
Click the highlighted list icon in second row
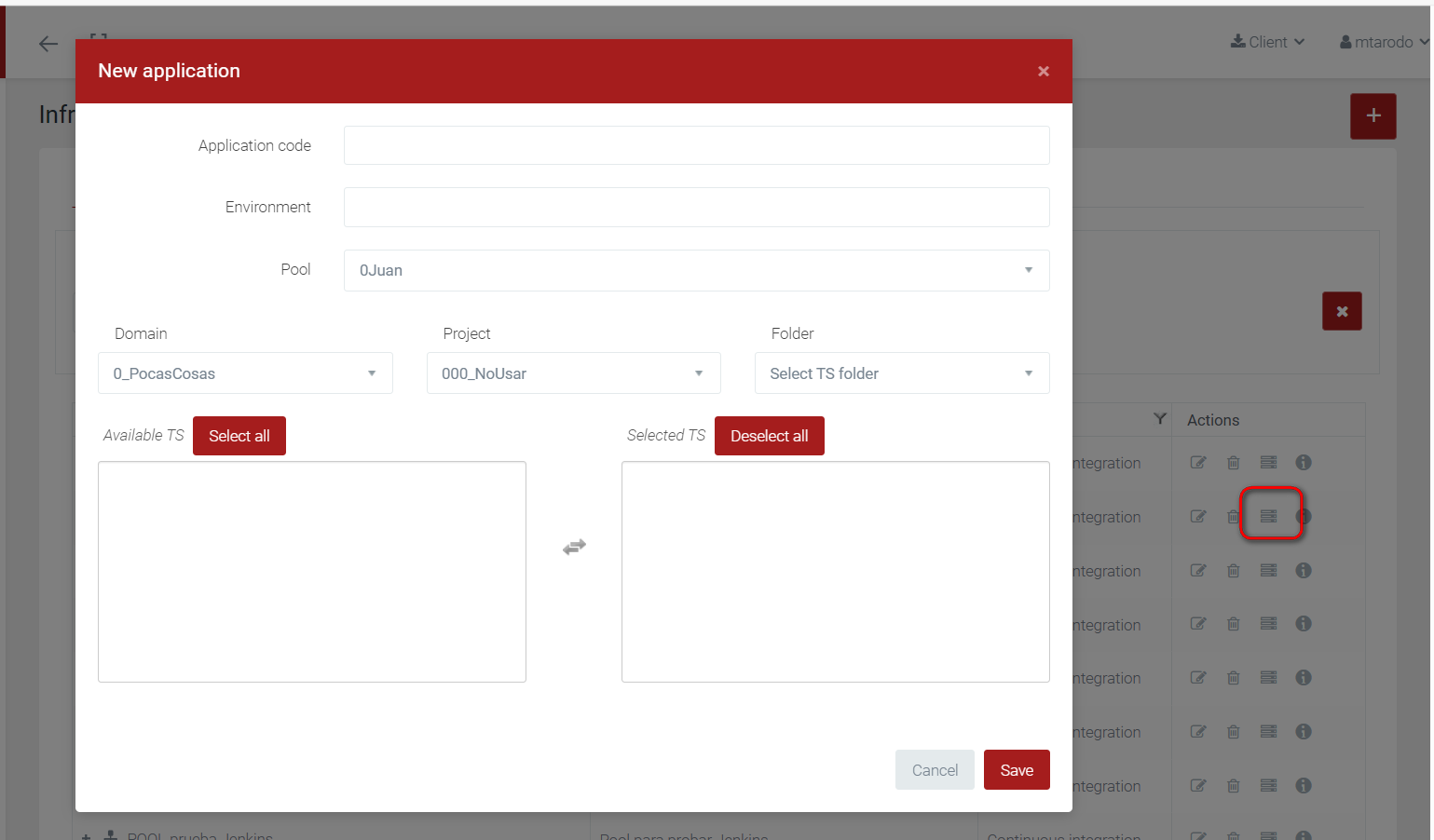pyautogui.click(x=1269, y=516)
